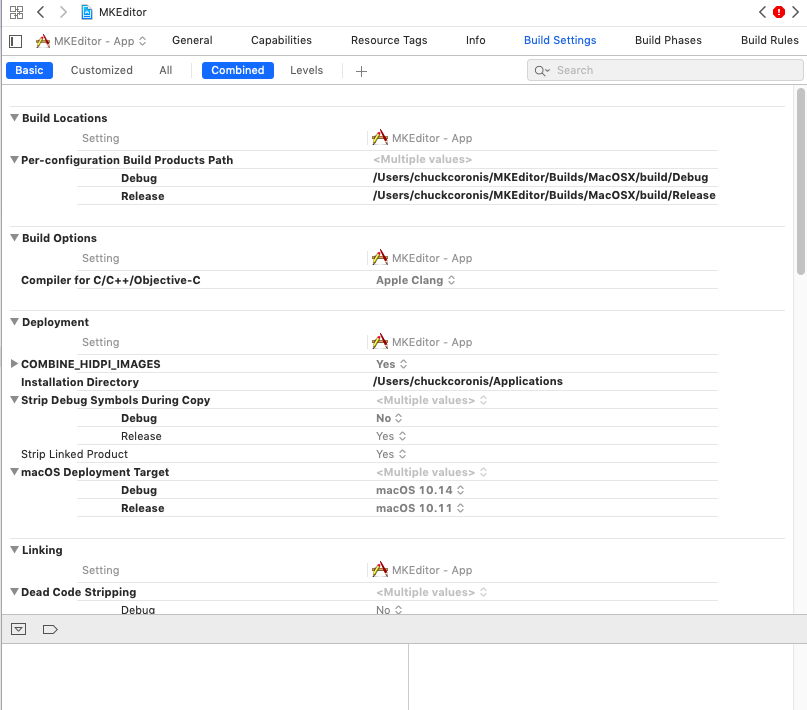807x710 pixels.
Task: Collapse the Linking section
Action: click(x=14, y=549)
